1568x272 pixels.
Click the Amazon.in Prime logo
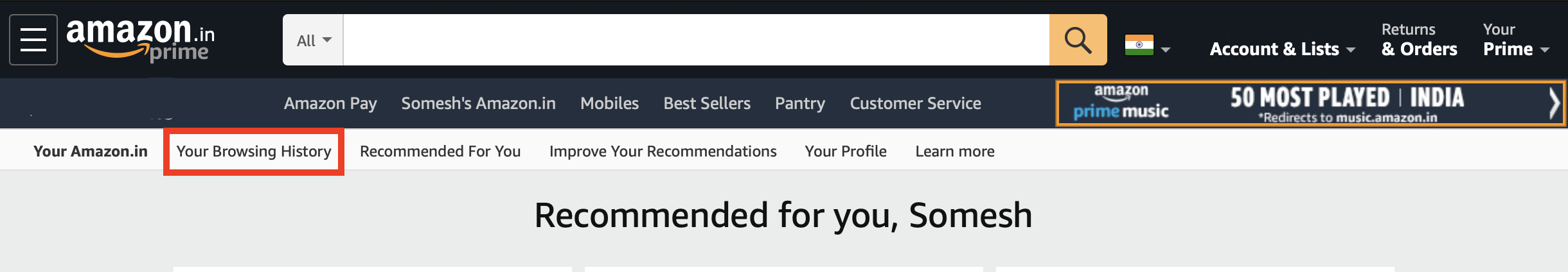click(x=141, y=40)
